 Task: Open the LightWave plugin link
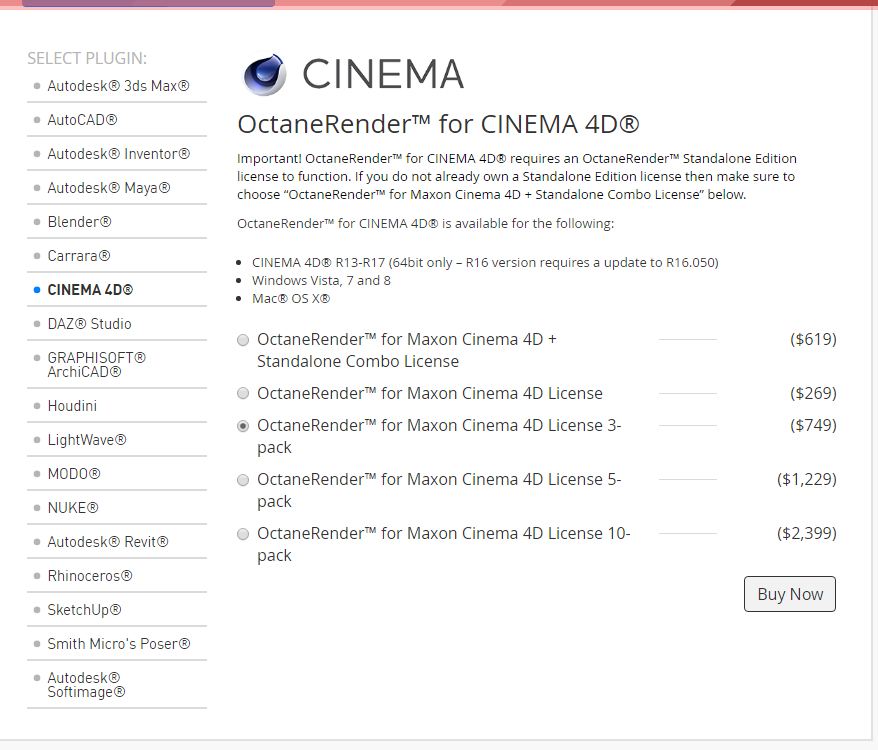(87, 440)
